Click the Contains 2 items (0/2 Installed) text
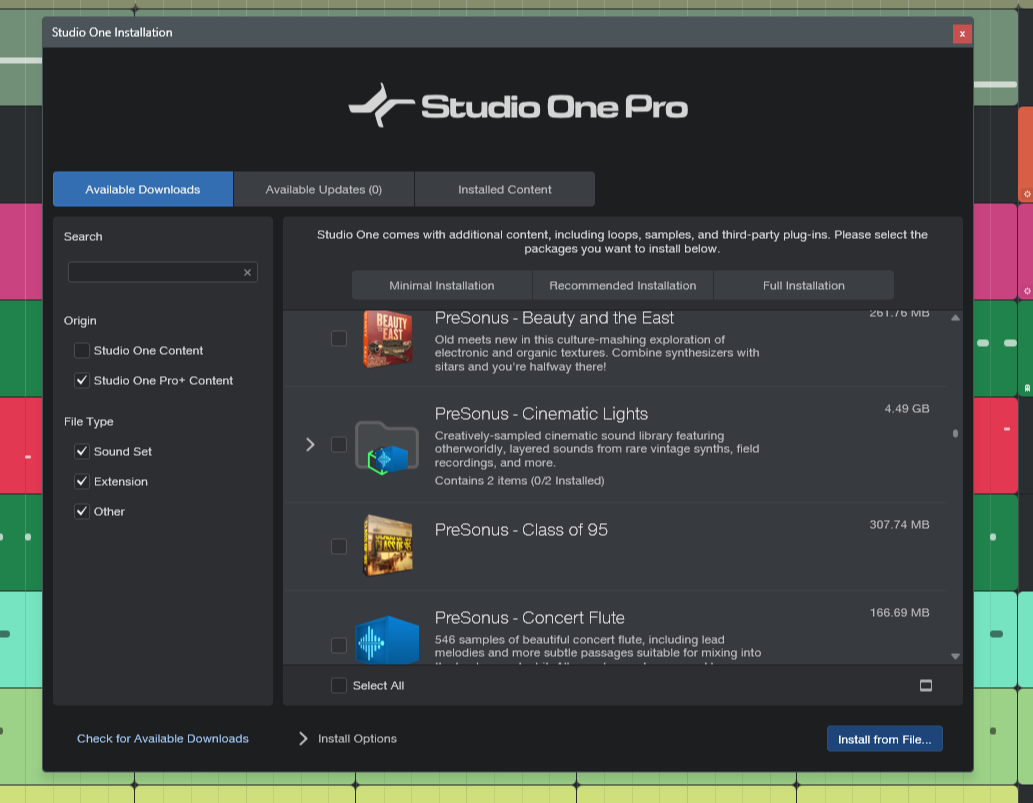Image resolution: width=1033 pixels, height=803 pixels. point(519,480)
